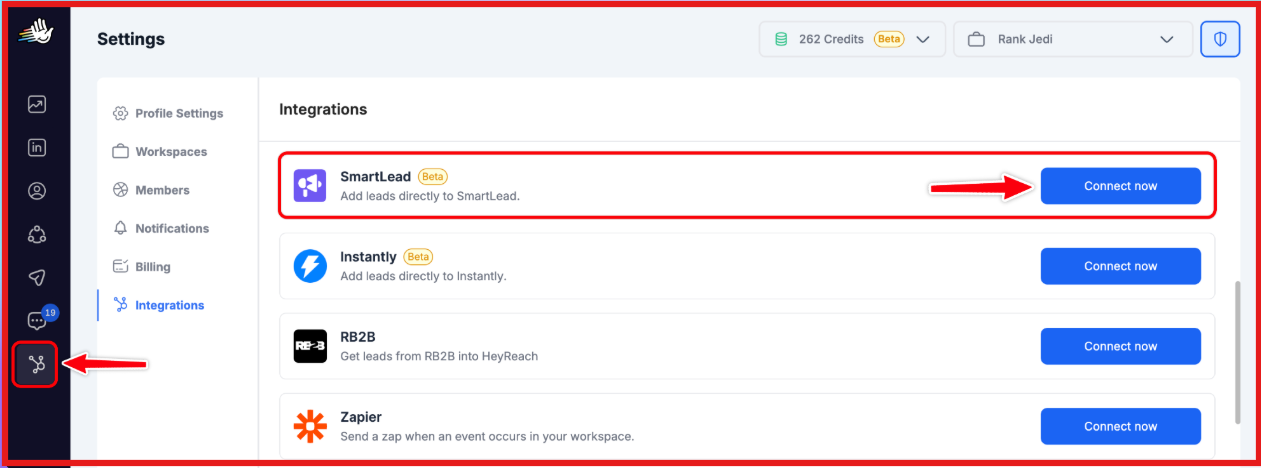Click the Beta badge next to SmartLead
Viewport: 1261px width, 468px height.
click(433, 177)
